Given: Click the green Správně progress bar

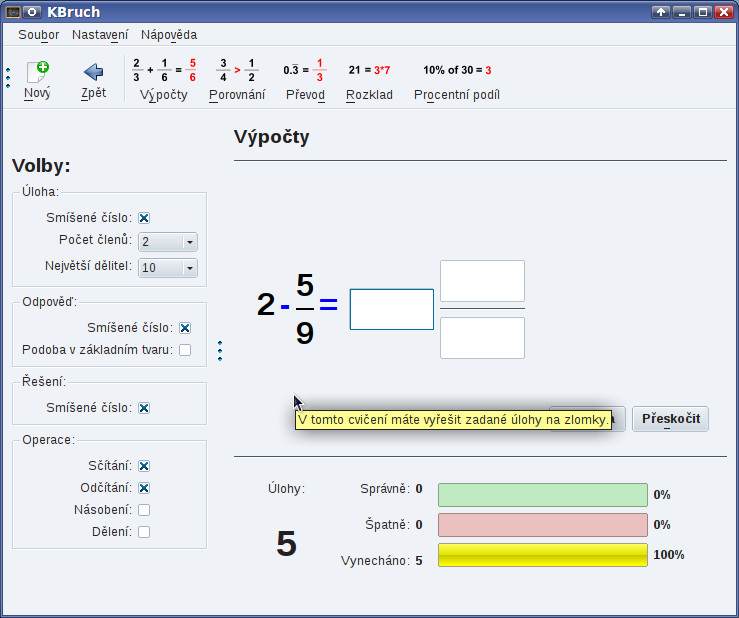Looking at the screenshot, I should [x=542, y=495].
